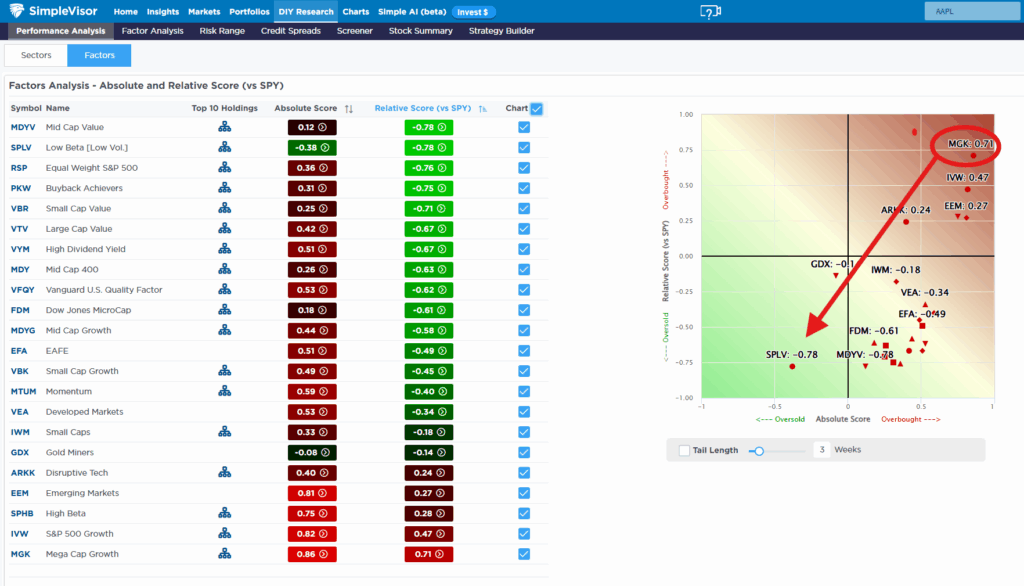Uncheck the Chart checkbox for IWM Small Caps

[522, 432]
